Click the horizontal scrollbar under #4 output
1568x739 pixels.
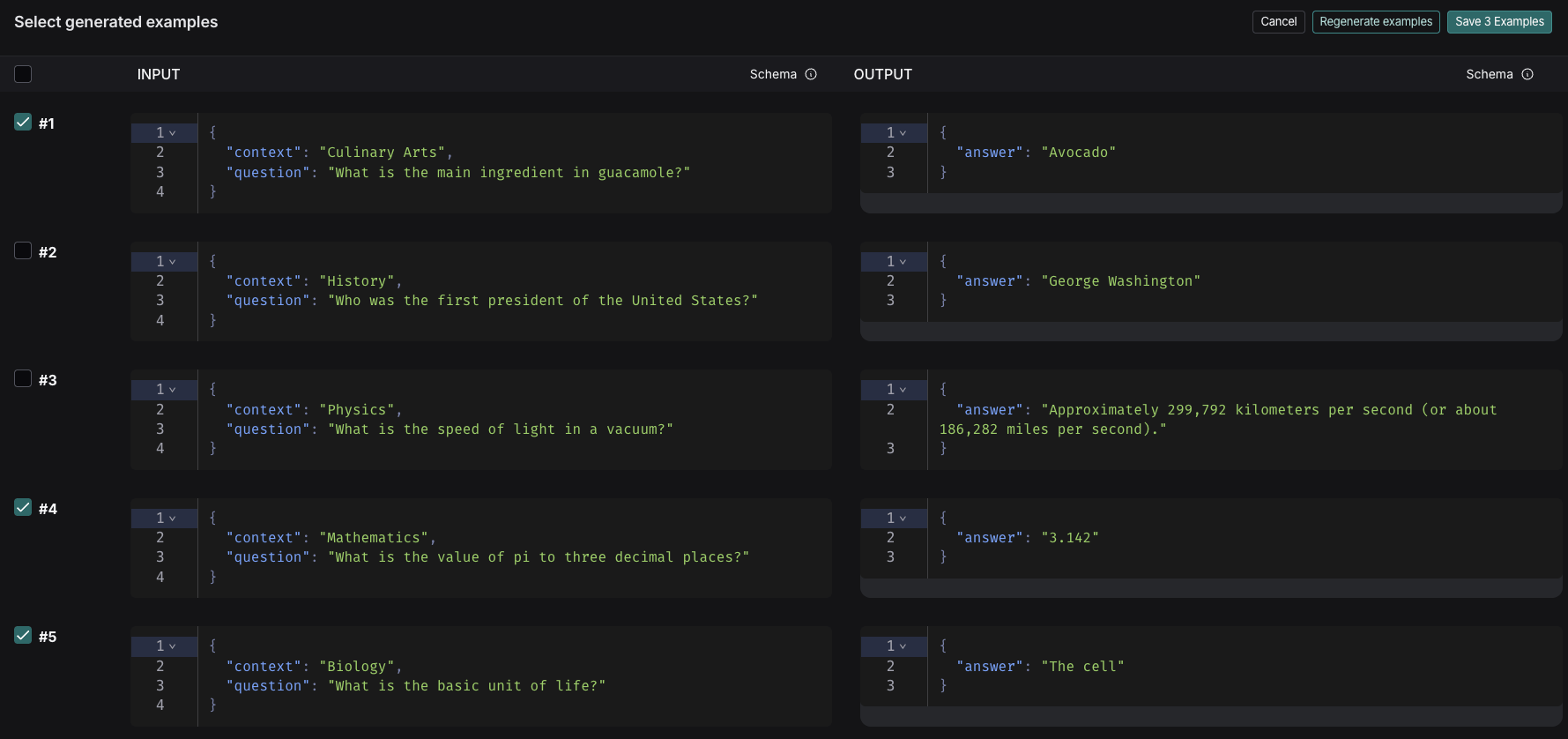tap(1211, 588)
